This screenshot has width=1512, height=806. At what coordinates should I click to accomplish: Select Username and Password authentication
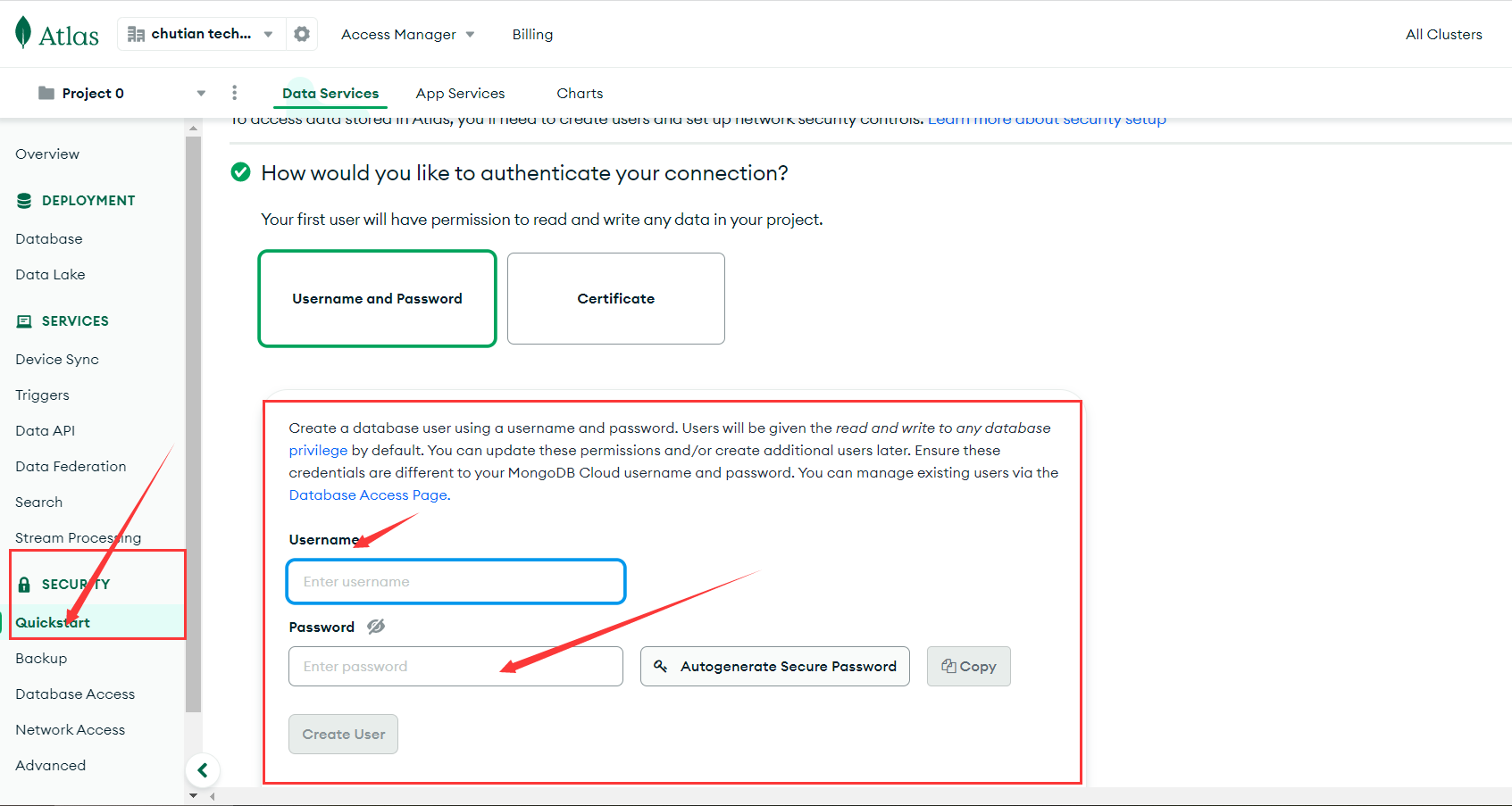[377, 299]
